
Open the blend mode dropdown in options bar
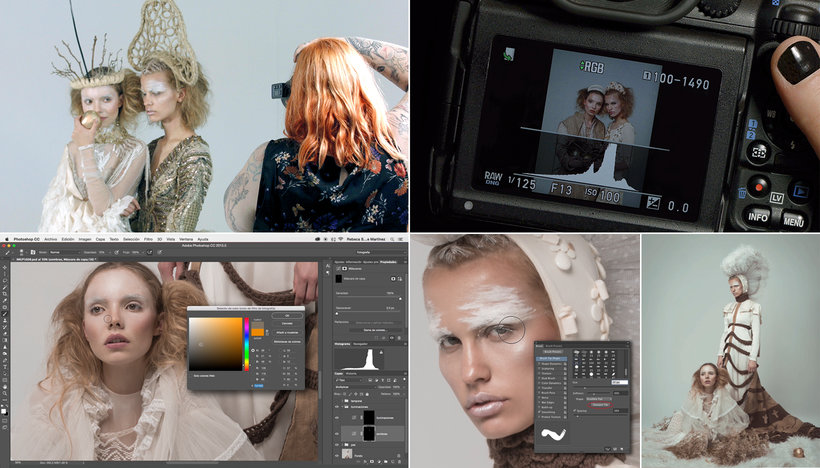pos(65,252)
